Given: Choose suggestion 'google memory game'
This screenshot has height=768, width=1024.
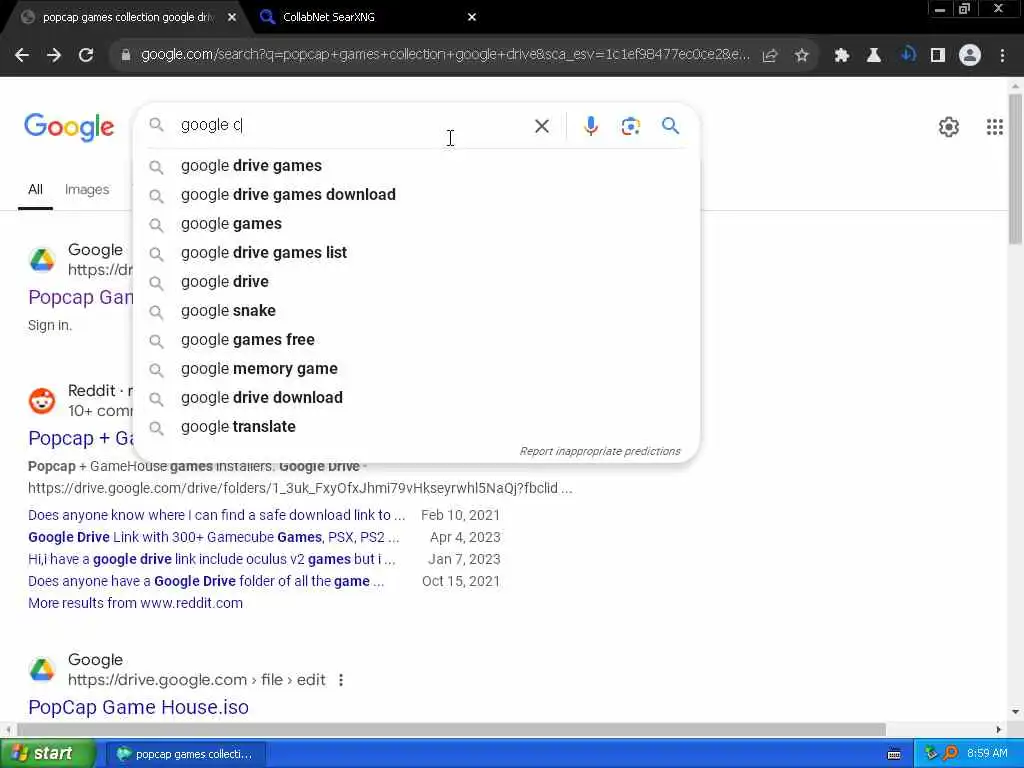Looking at the screenshot, I should (x=416, y=369).
